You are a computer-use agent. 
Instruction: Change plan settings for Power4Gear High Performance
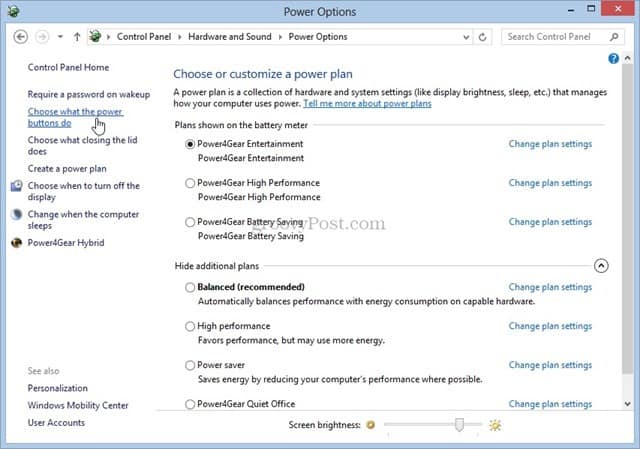pos(550,183)
